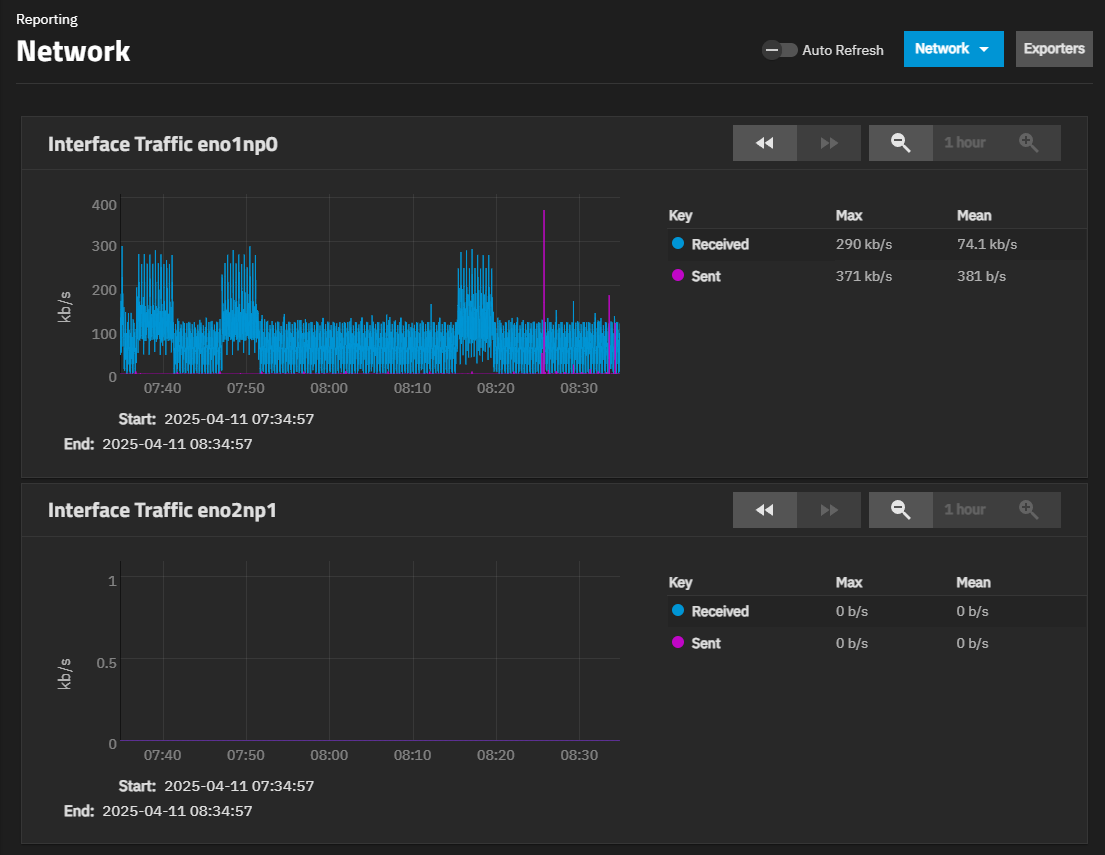The image size is (1105, 855).
Task: Enable the Auto Refresh toggle
Action: 779,50
